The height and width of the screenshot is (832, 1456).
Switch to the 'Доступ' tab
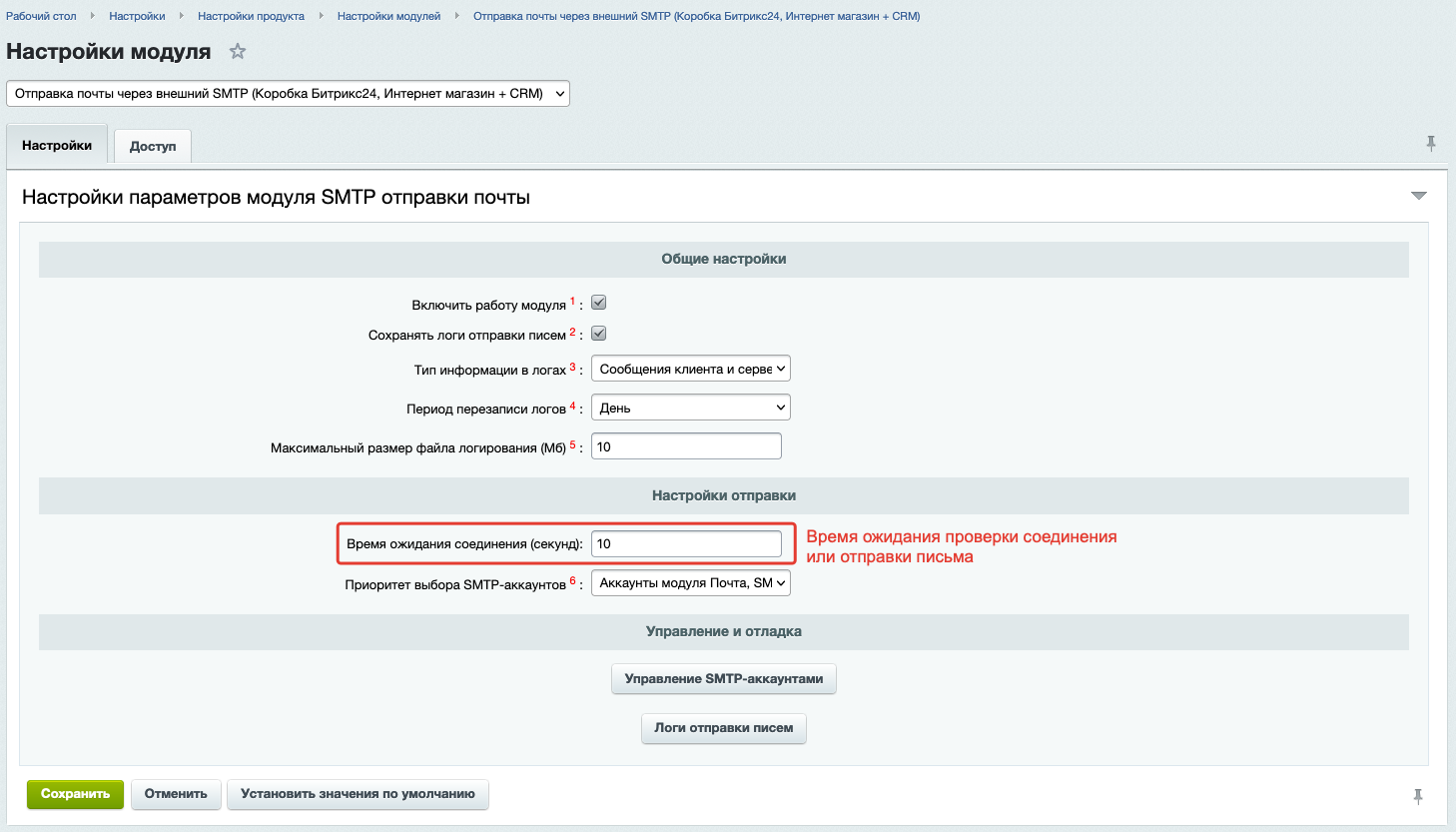point(153,146)
